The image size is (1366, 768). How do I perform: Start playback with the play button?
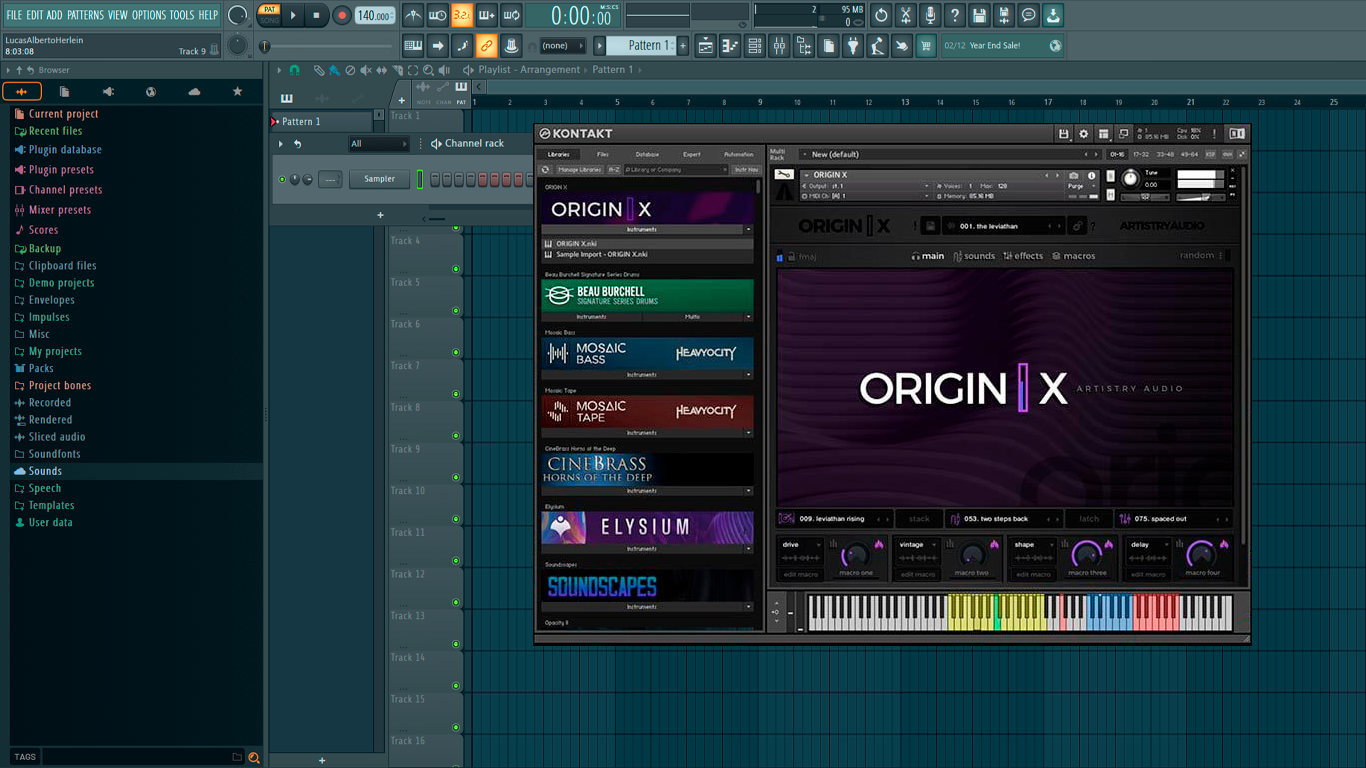point(293,15)
